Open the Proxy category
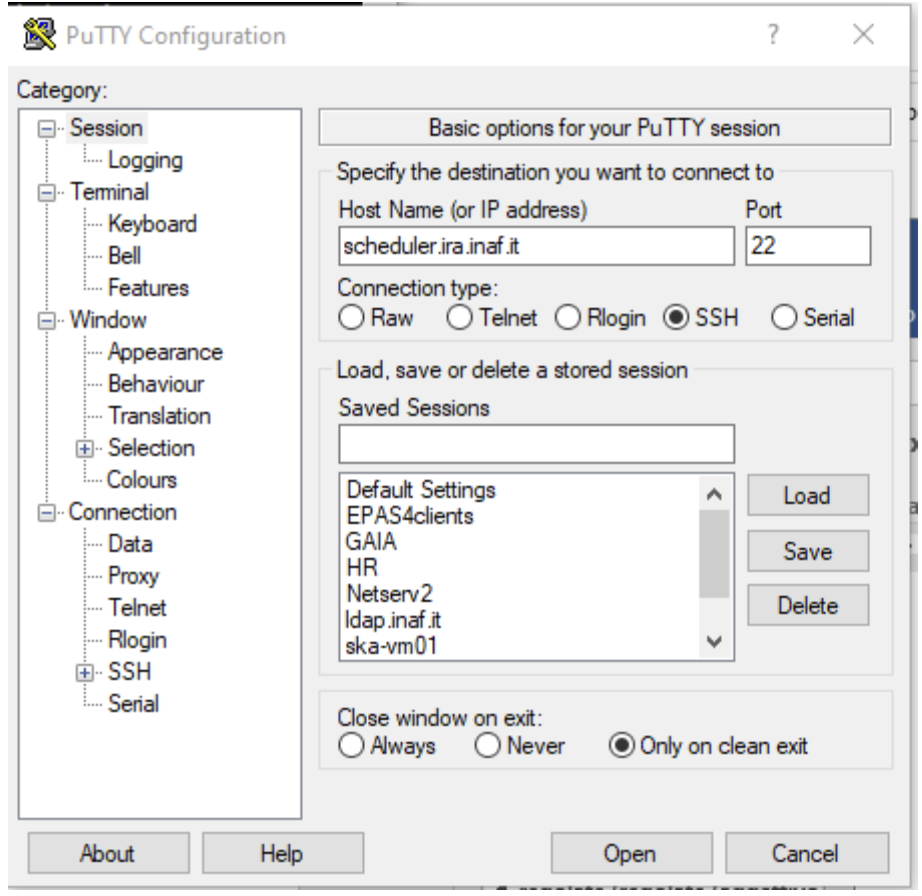Screen dimensions: 922x896 click(133, 576)
